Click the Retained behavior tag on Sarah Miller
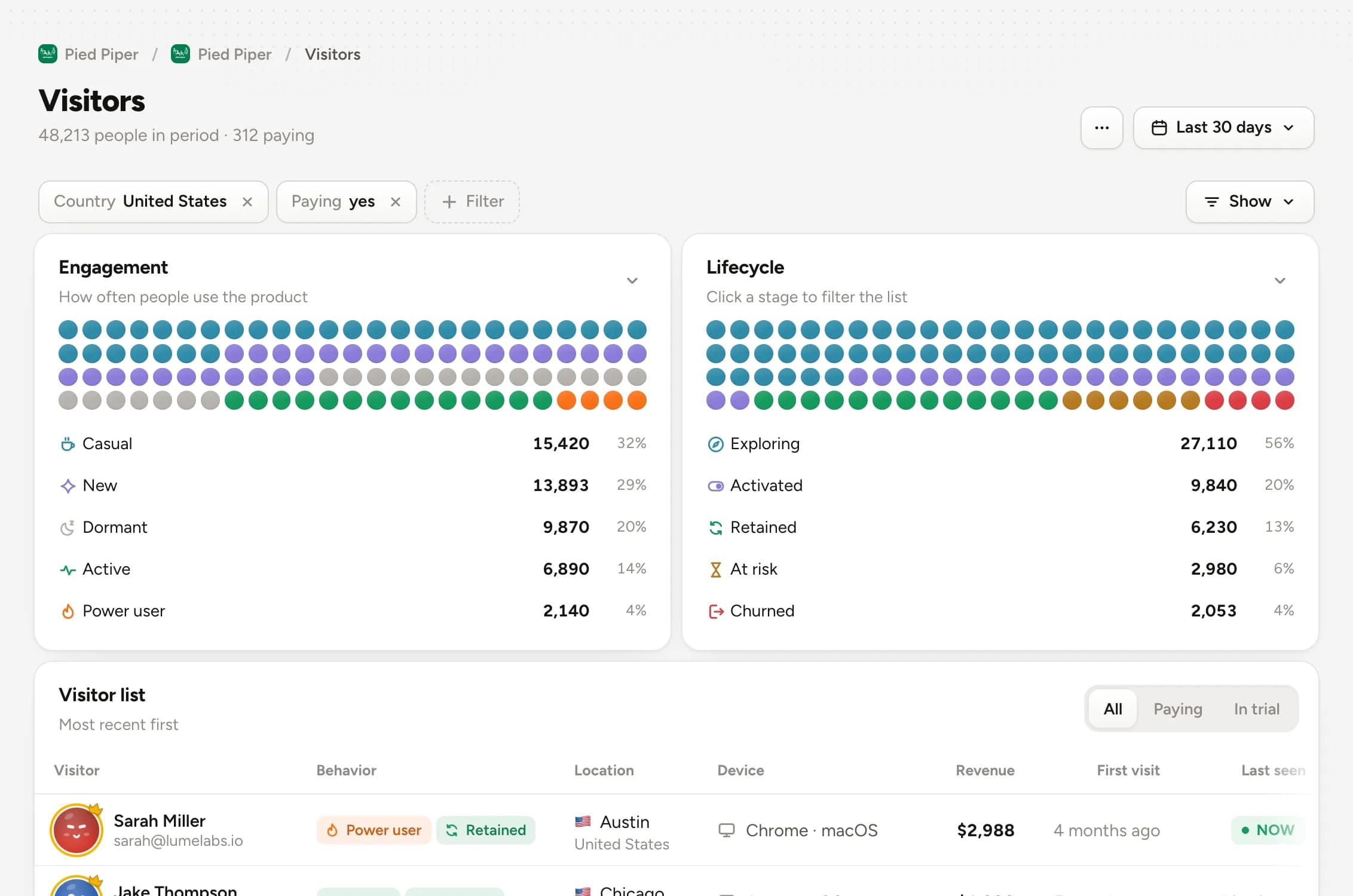Screen dimensions: 1353x896 tap(486, 830)
